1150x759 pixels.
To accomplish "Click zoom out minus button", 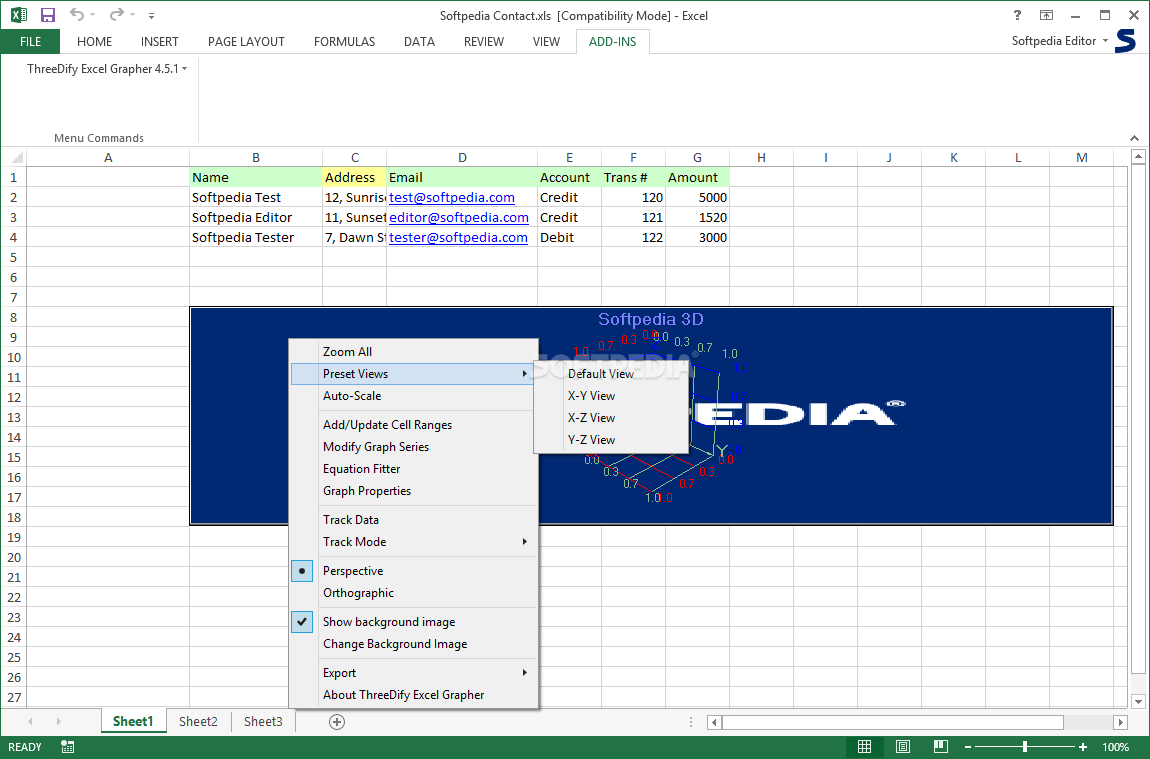I will (968, 747).
